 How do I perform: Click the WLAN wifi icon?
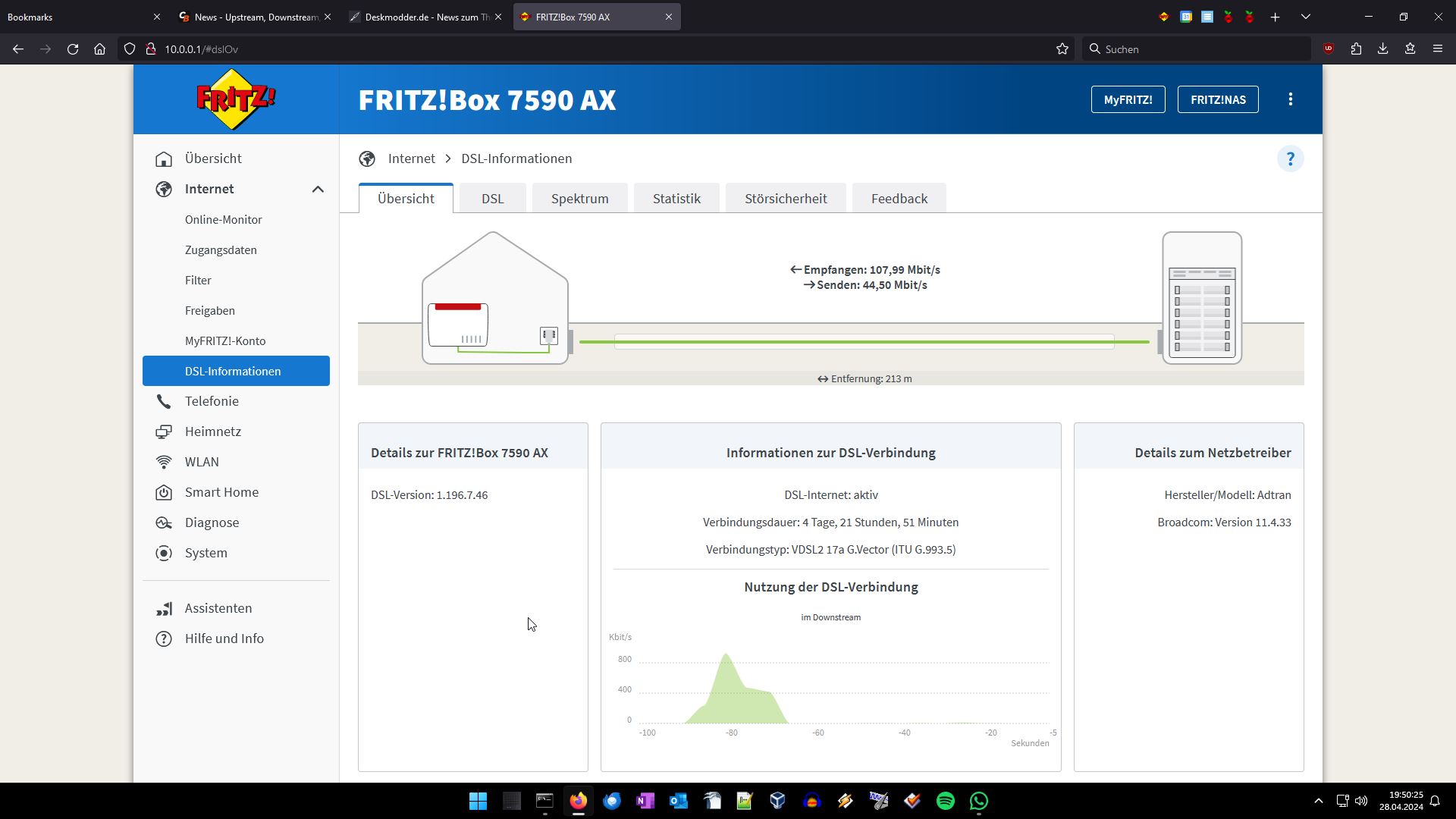164,462
